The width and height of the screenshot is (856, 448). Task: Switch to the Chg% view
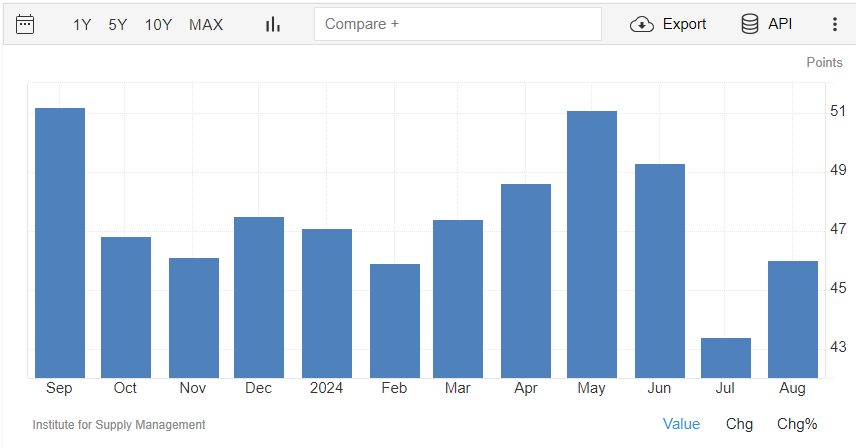(x=797, y=424)
